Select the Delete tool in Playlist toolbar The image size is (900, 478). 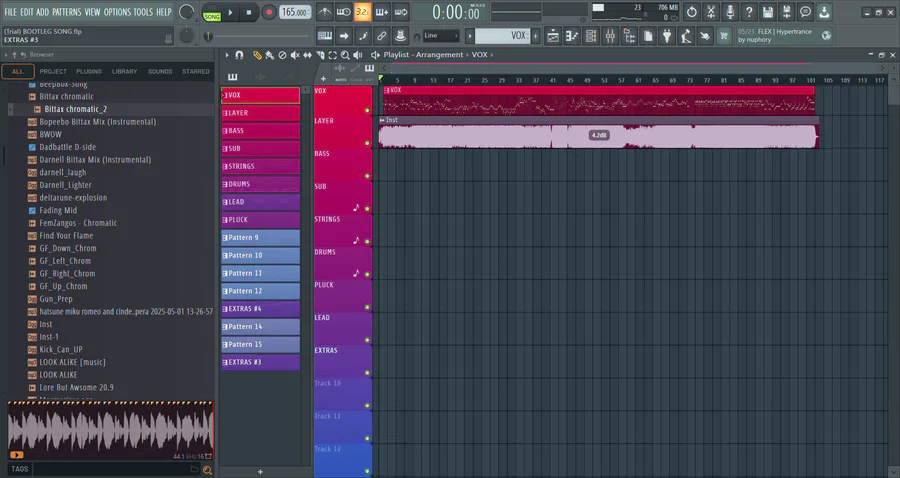click(282, 55)
